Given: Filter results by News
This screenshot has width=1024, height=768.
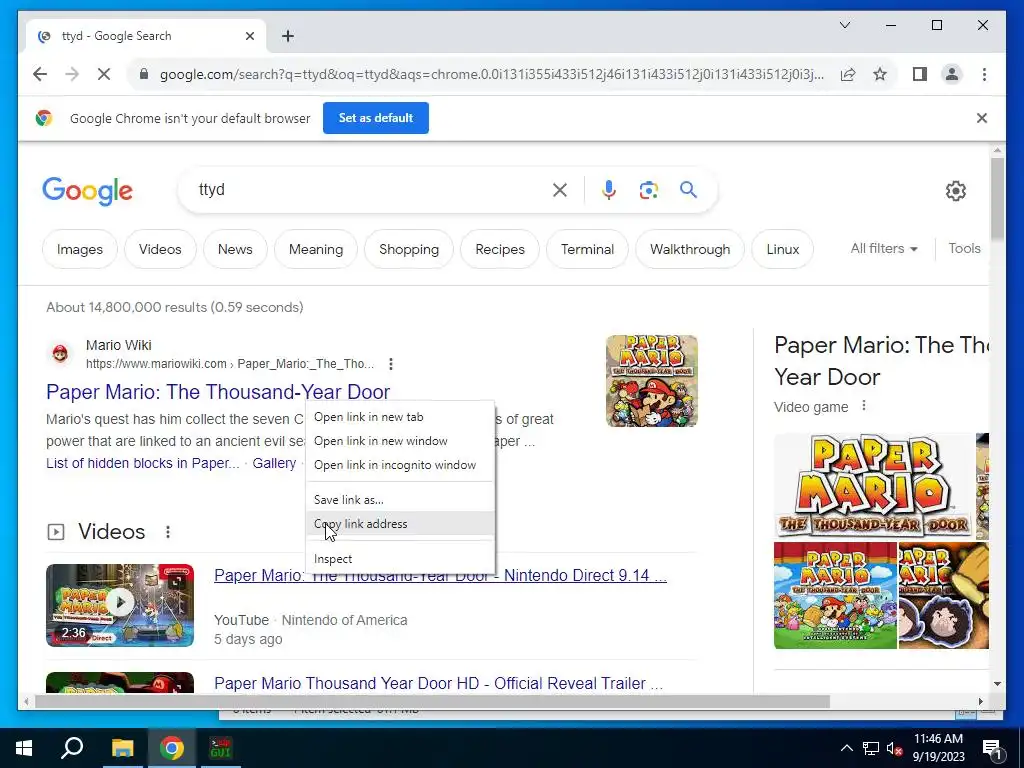Looking at the screenshot, I should pos(235,249).
